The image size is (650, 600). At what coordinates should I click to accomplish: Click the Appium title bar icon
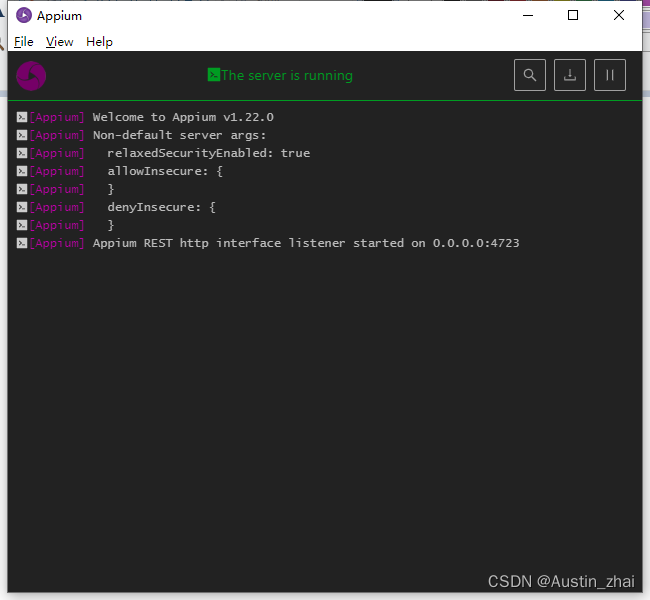tap(24, 15)
